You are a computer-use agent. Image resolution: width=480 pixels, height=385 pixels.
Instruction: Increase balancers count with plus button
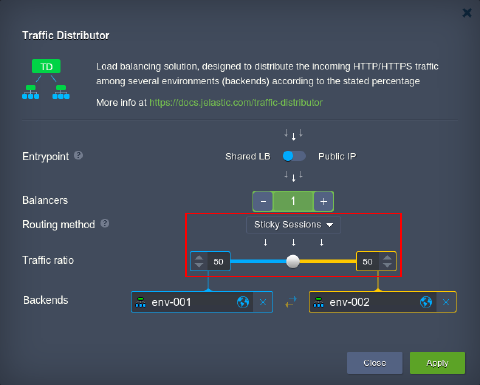(323, 201)
